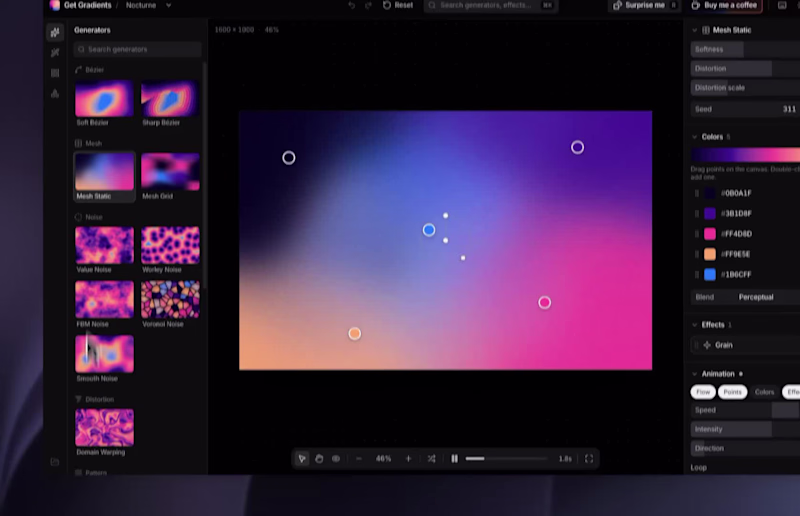Open the Generators panel icon in left rail
Image resolution: width=800 pixels, height=516 pixels.
point(55,33)
